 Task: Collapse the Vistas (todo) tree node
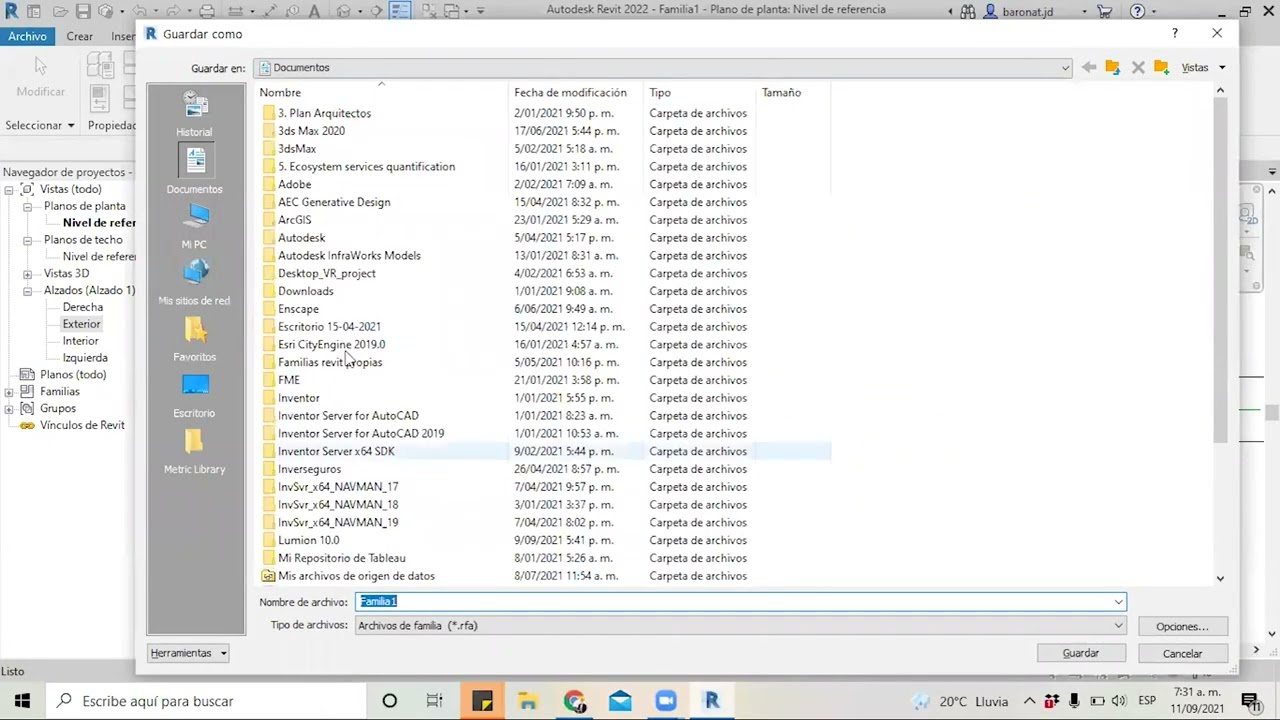9,189
